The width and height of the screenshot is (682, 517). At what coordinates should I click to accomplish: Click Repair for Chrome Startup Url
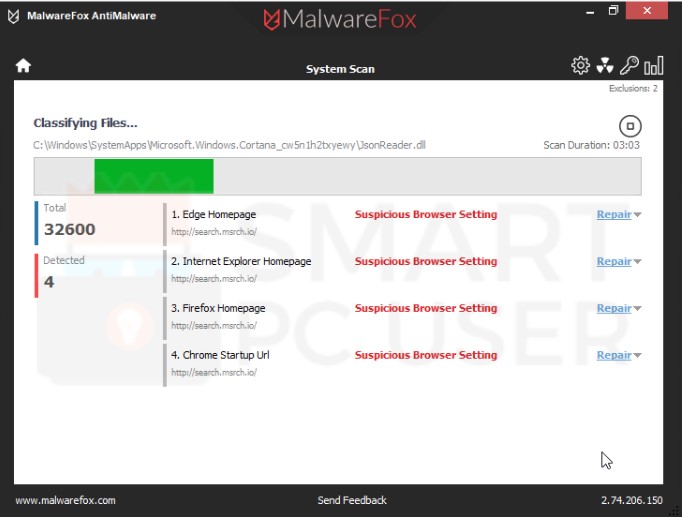point(614,355)
